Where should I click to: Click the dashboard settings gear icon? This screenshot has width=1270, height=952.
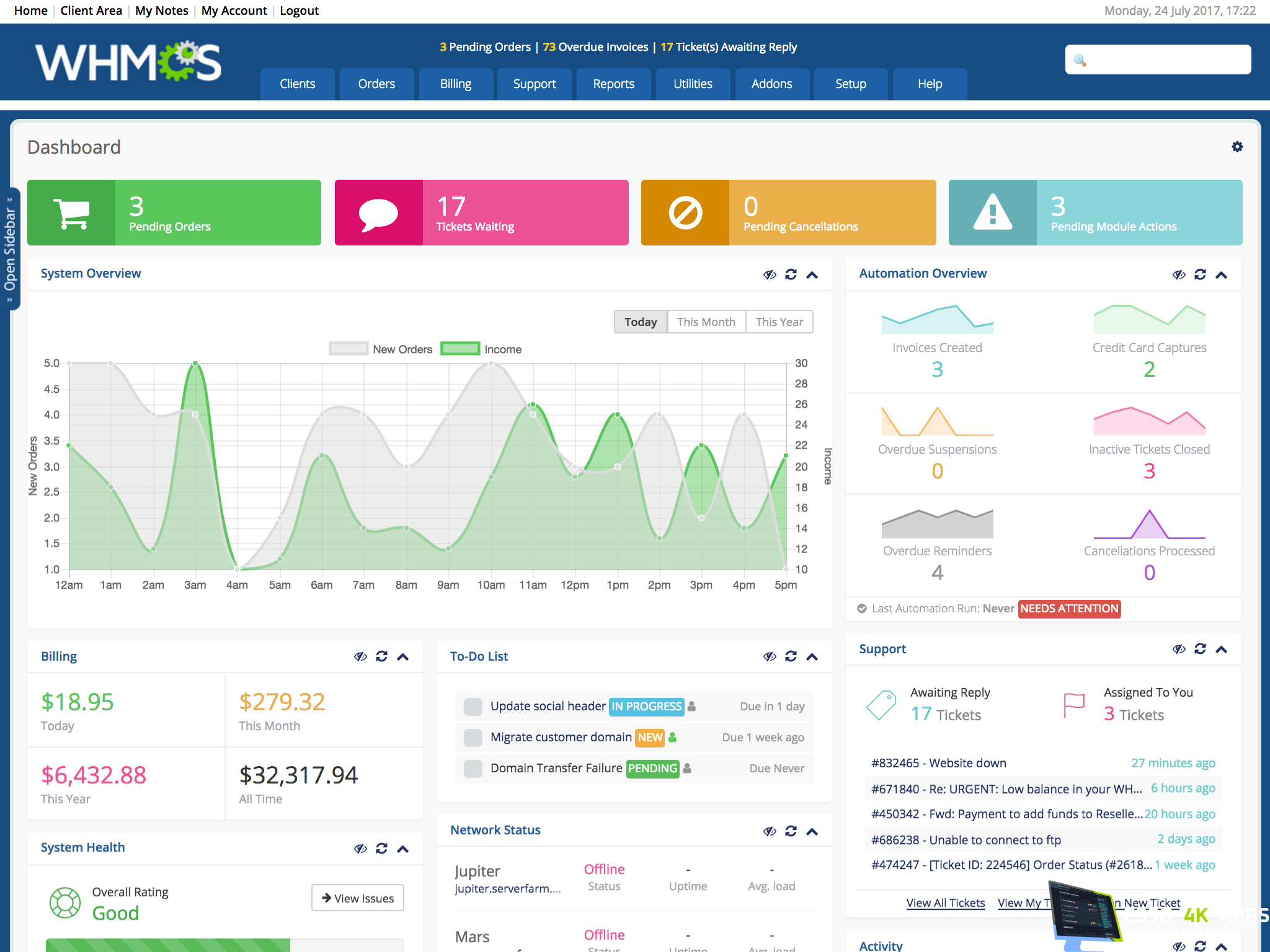tap(1237, 147)
